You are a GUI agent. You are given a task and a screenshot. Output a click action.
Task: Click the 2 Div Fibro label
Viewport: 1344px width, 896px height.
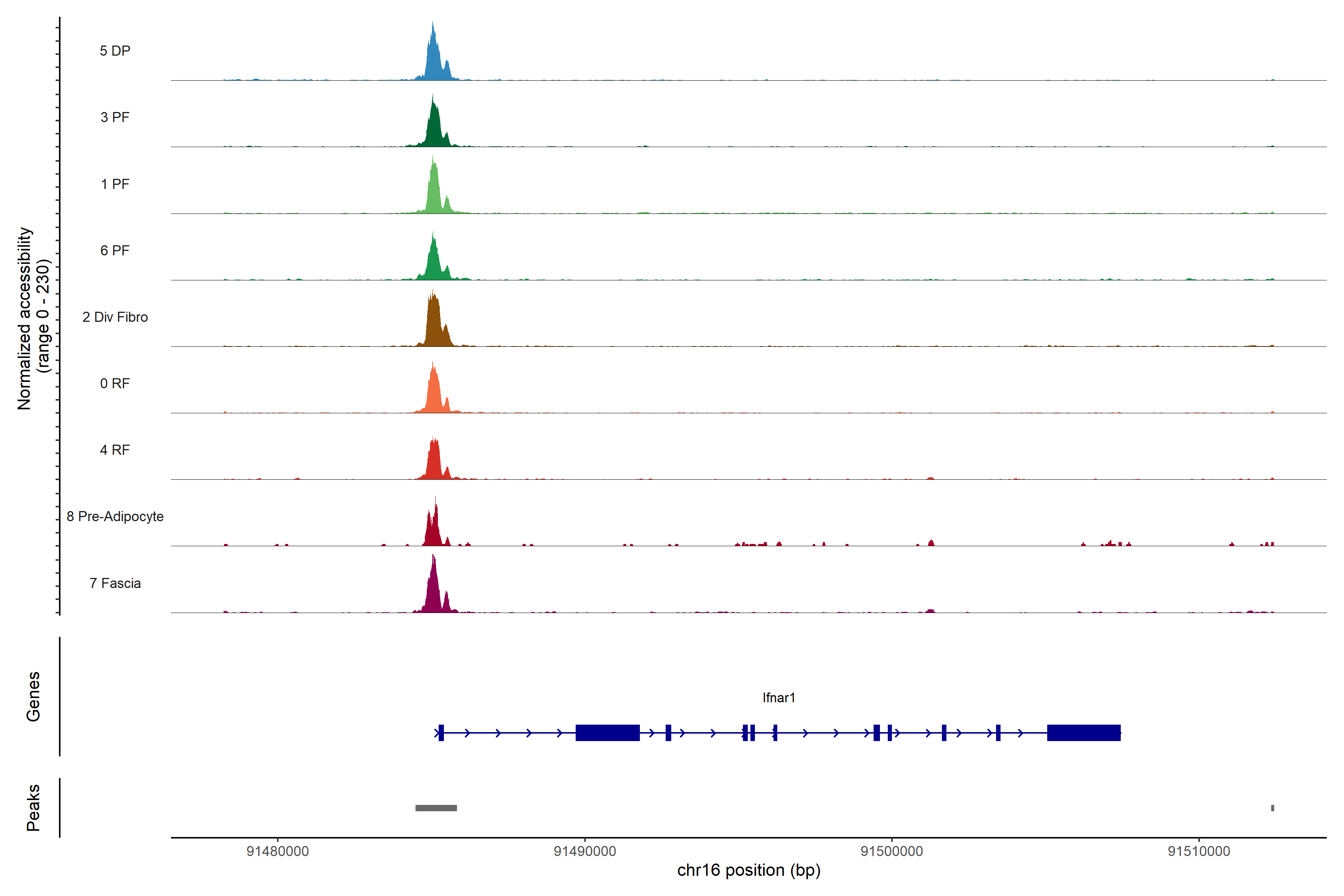[115, 317]
